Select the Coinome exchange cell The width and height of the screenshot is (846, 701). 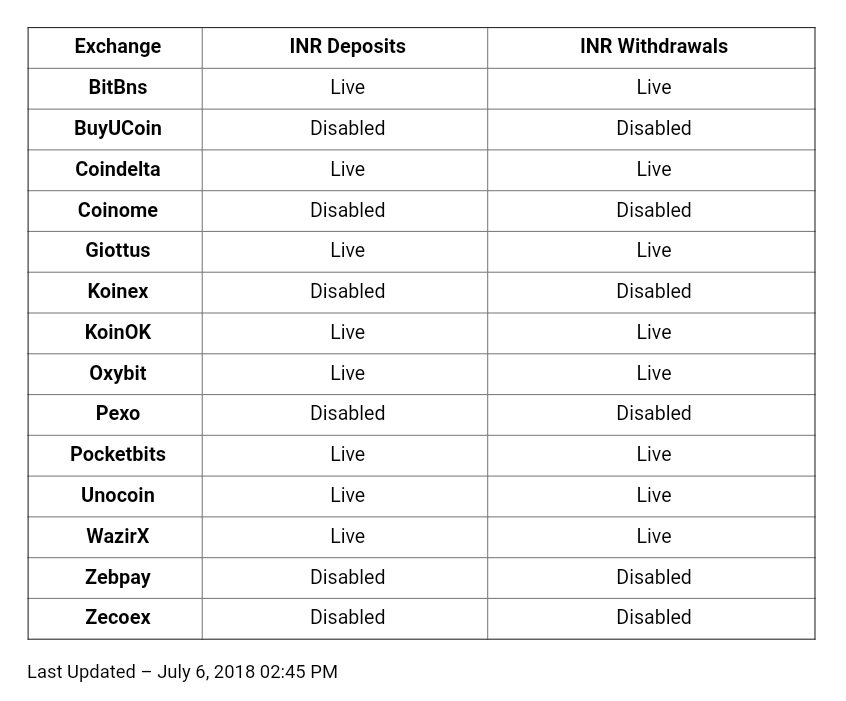point(118,210)
